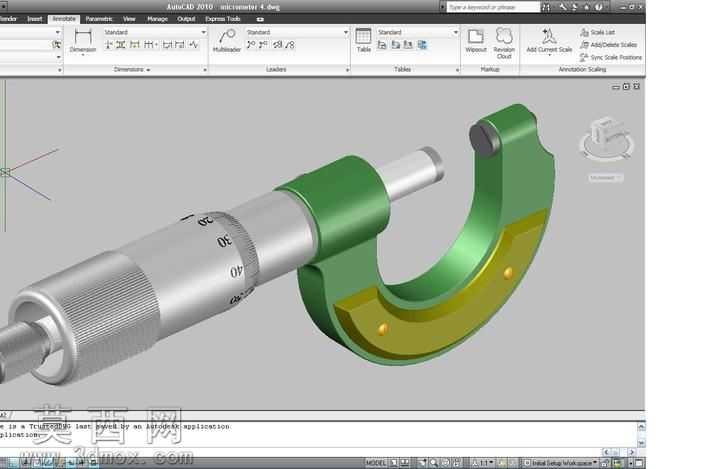
Task: Click the first dimension tool icon under Standard
Action: (109, 44)
